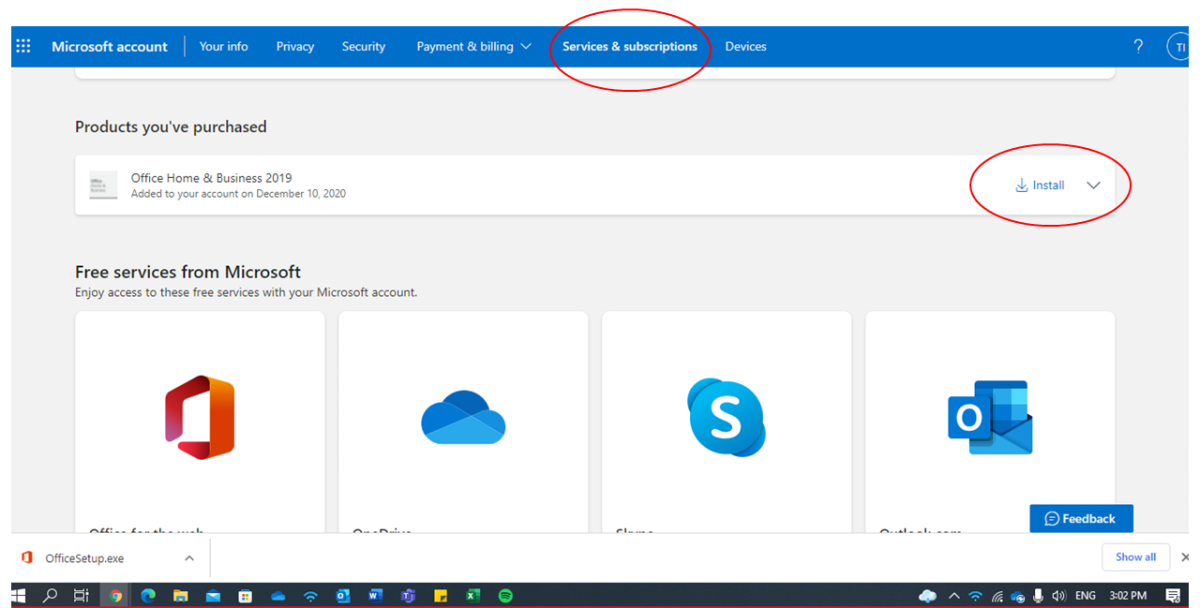Click the Office Home & Business 2019 product thumbnail
Viewport: 1200px width, 608px height.
pos(102,185)
